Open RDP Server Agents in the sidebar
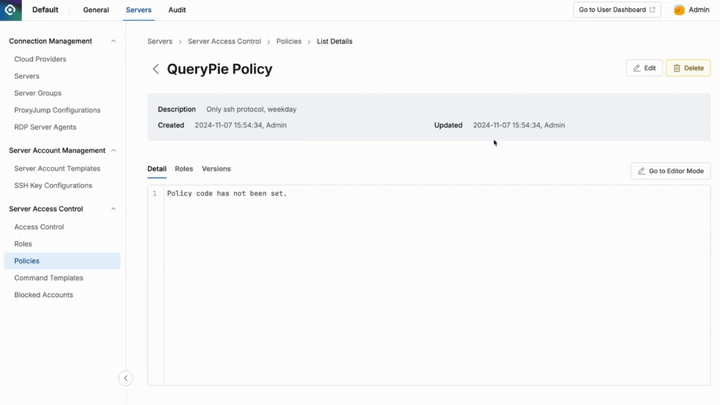This screenshot has width=720, height=405. pos(45,127)
